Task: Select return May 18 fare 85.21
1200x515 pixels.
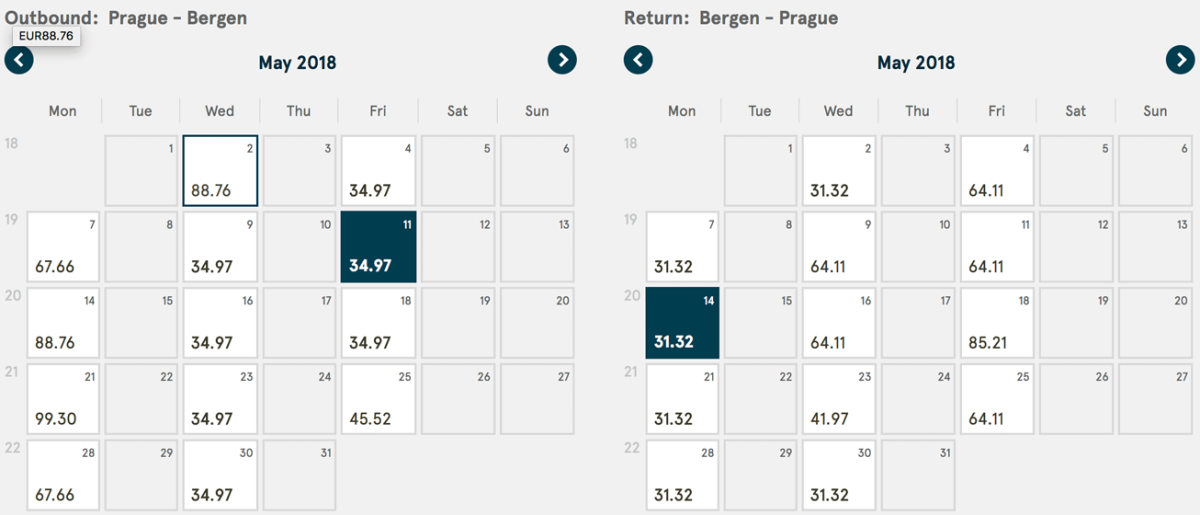Action: click(997, 322)
